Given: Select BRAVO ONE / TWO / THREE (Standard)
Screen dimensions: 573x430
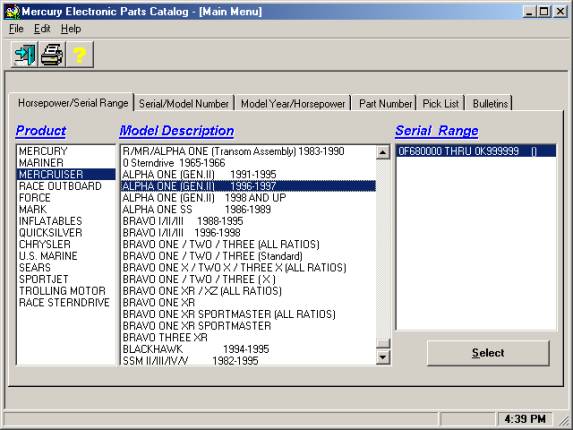Looking at the screenshot, I should (248, 256).
